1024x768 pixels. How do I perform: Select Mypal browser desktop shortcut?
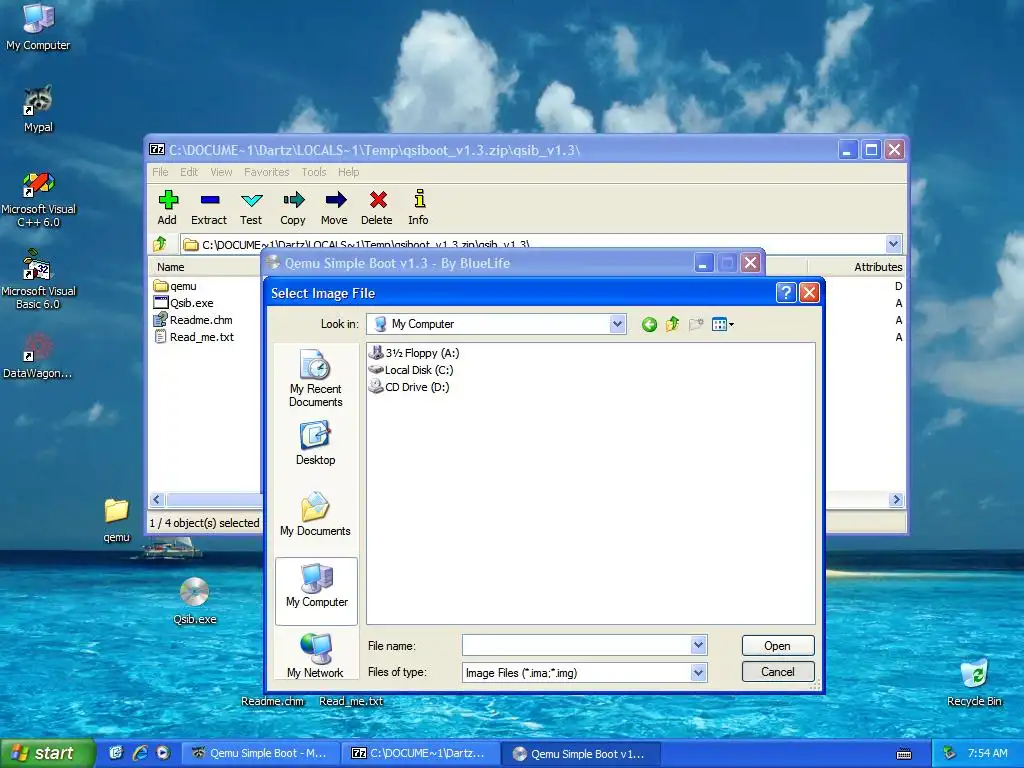tap(38, 109)
